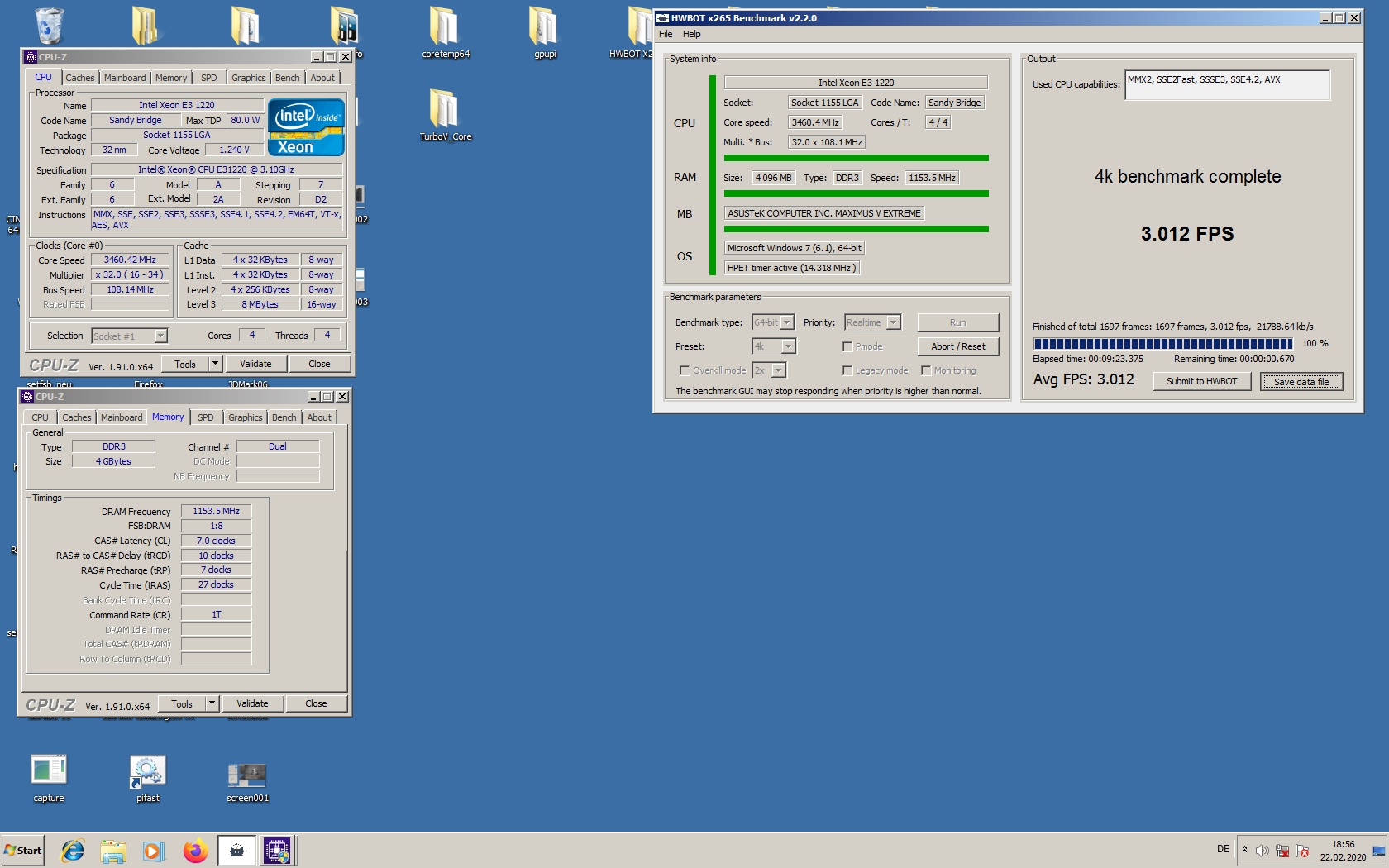1389x868 pixels.
Task: Click the Intel Xeon logo in CPU-Z
Action: coord(306,127)
